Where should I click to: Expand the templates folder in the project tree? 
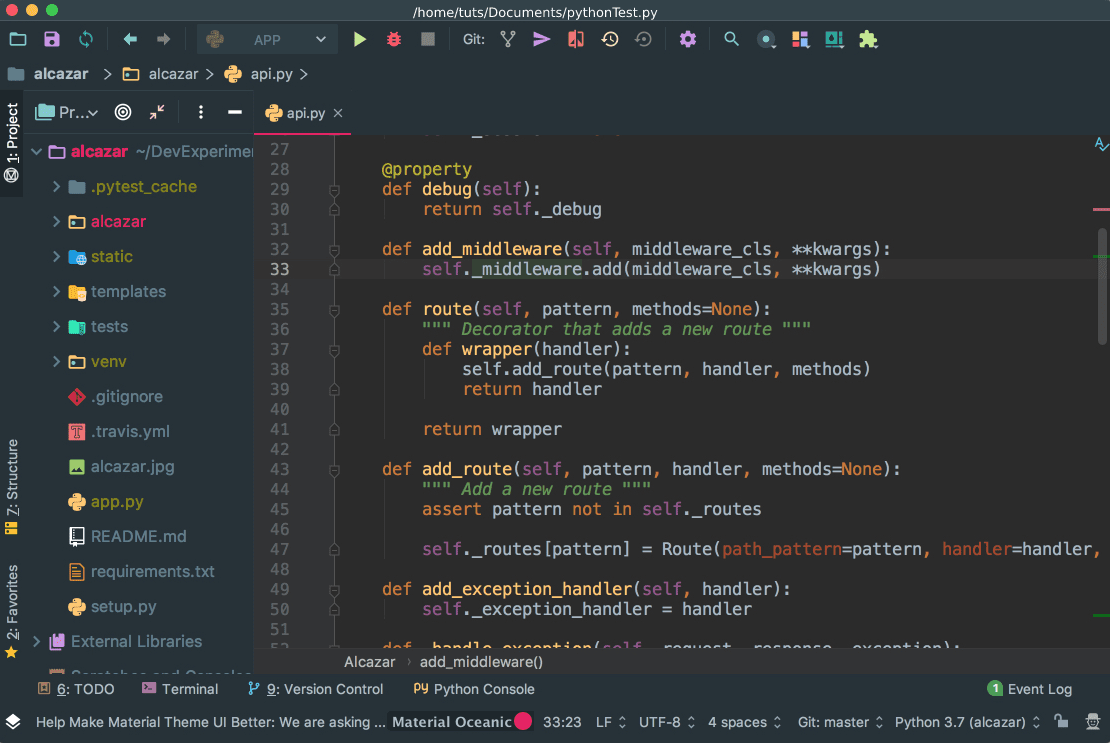[x=57, y=291]
